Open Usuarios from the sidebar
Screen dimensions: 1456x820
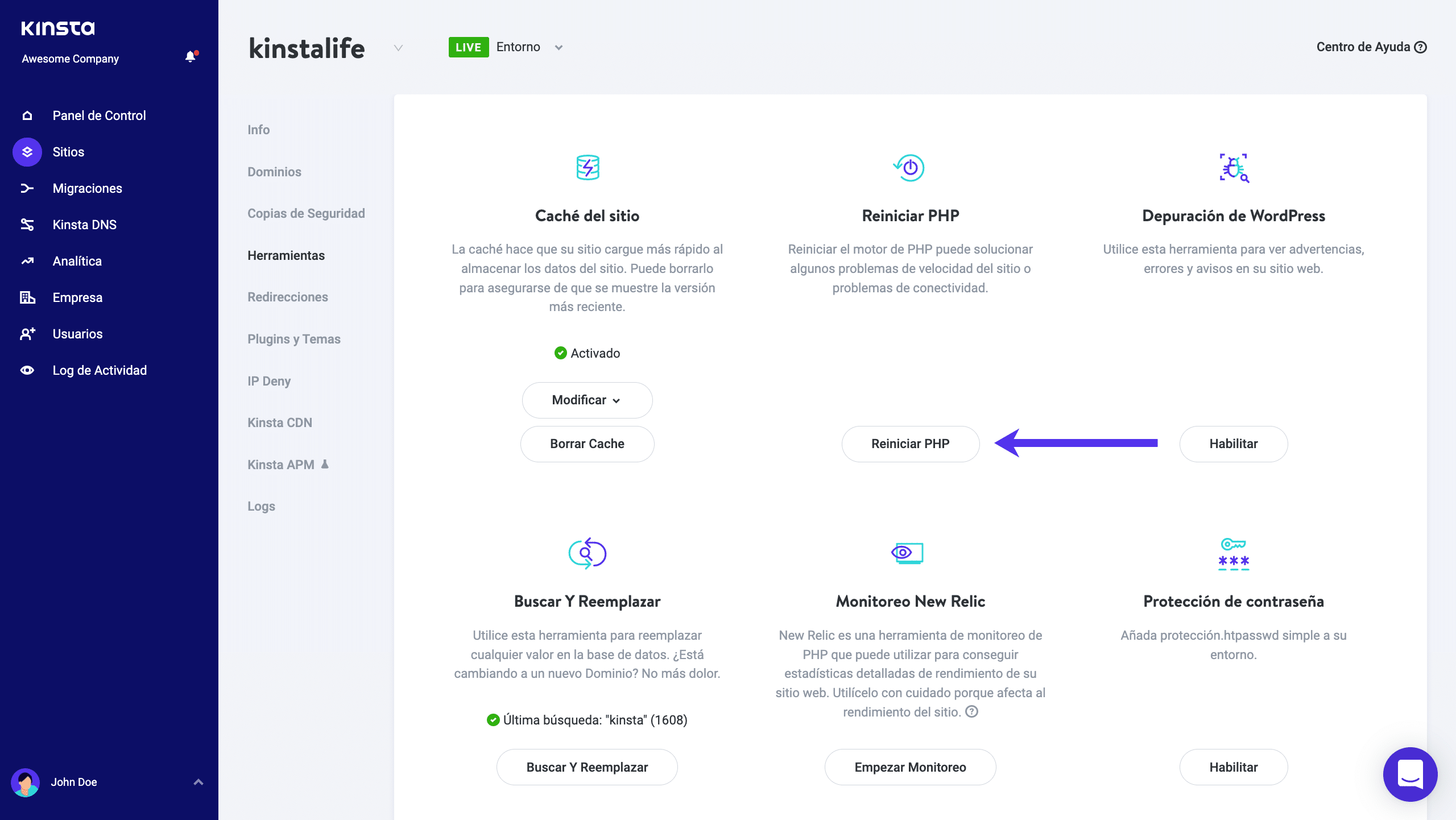tap(77, 334)
